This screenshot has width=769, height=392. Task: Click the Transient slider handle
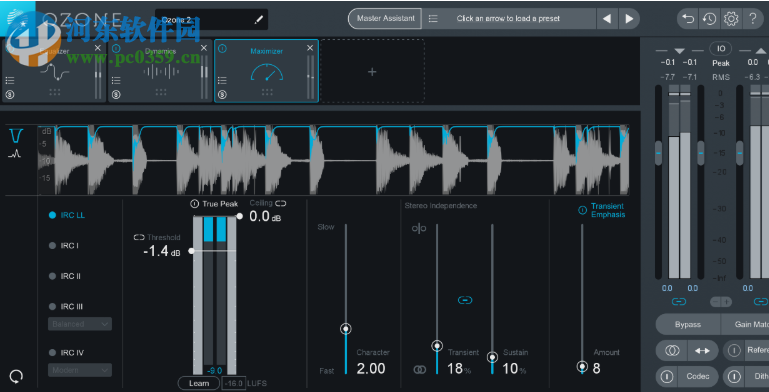click(437, 346)
